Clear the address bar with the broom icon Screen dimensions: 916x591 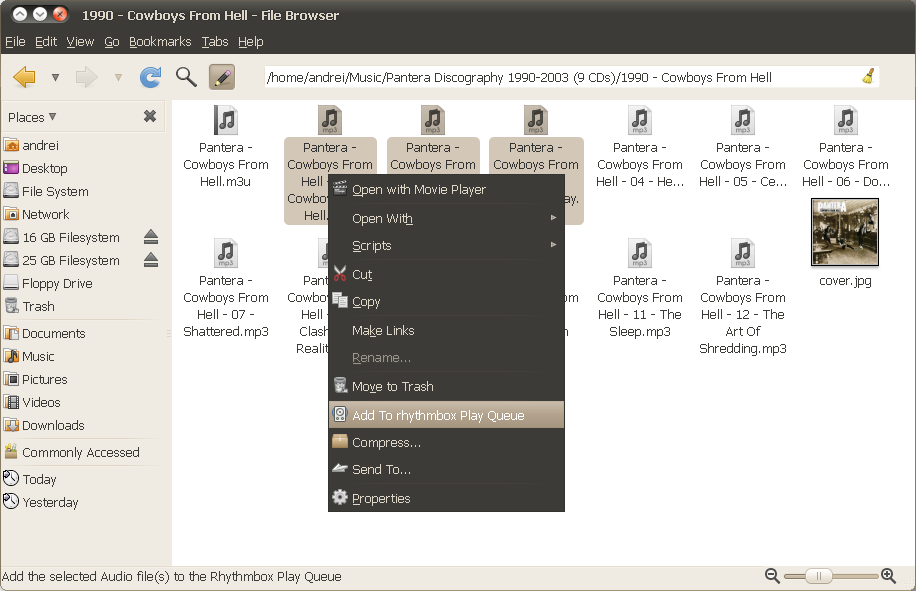[868, 77]
